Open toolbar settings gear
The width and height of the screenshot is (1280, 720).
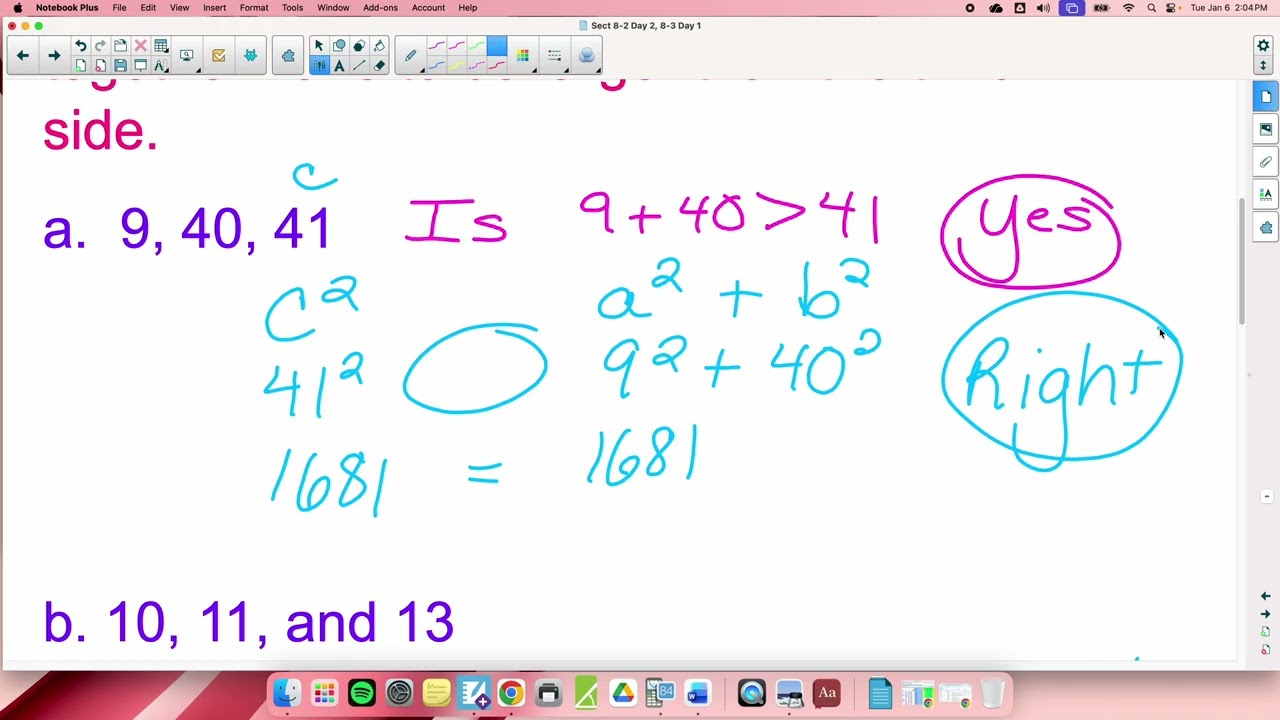(1263, 45)
